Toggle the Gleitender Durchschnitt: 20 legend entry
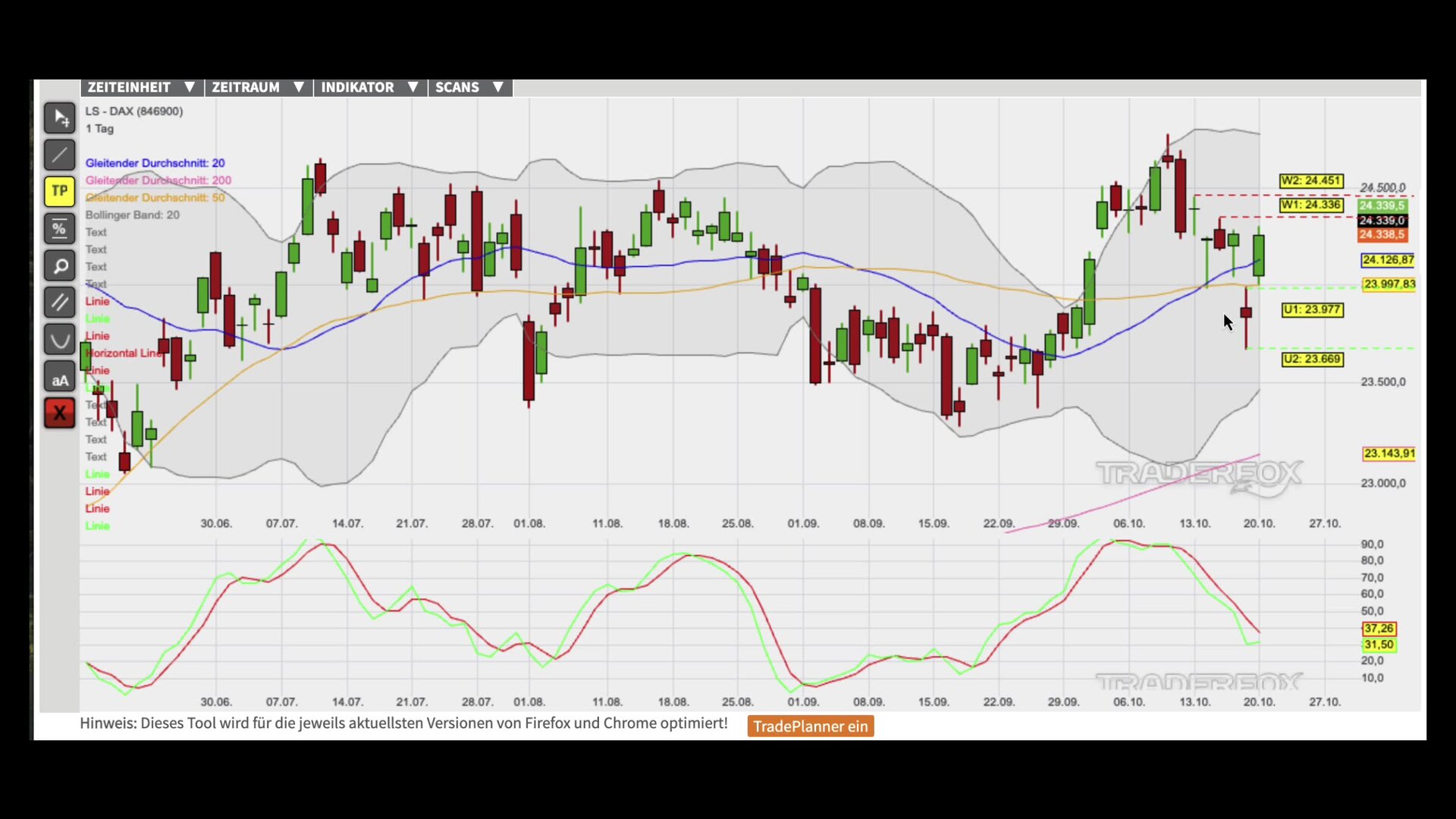 (x=155, y=163)
